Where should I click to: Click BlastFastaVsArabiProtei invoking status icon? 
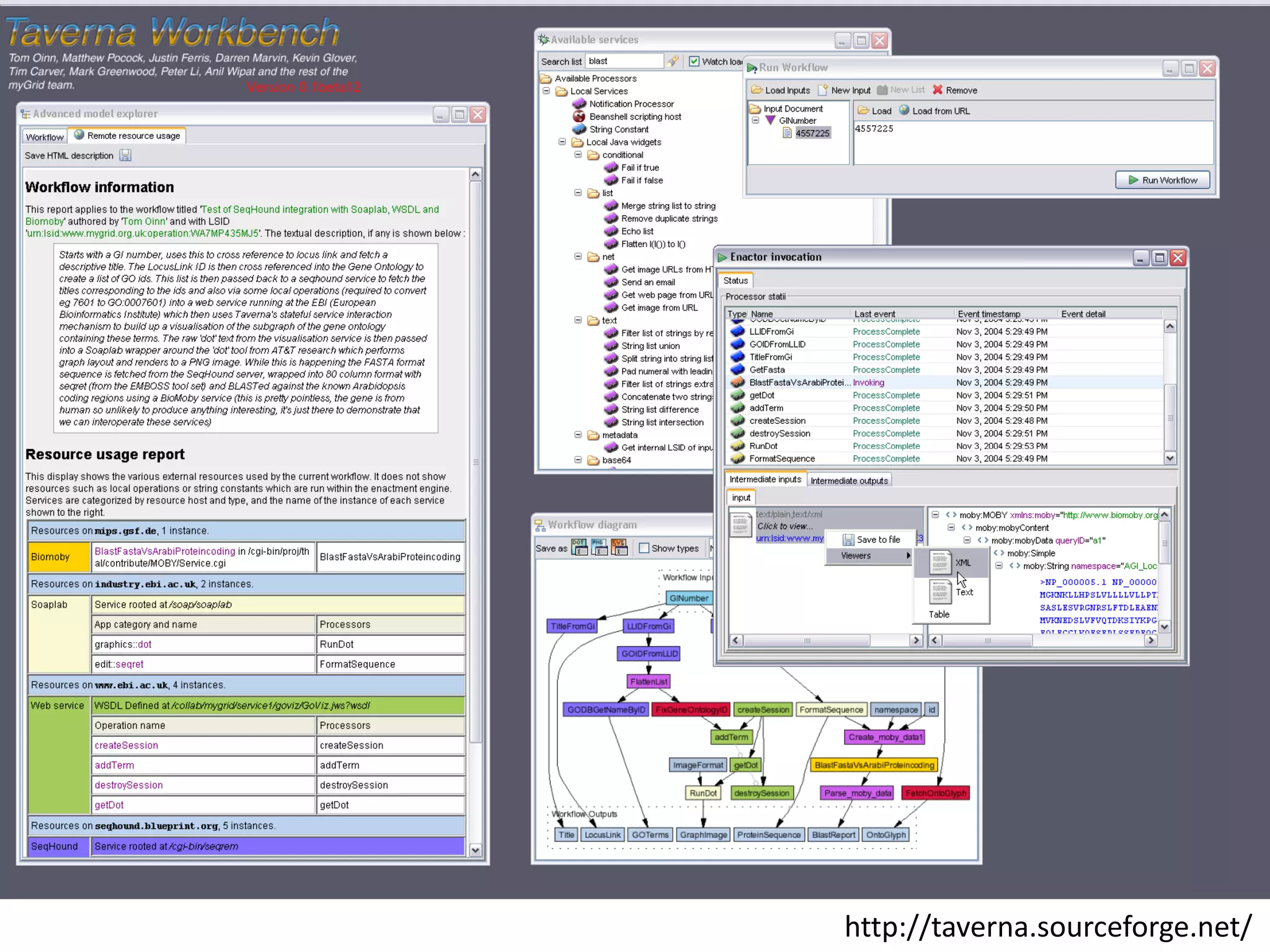coord(737,382)
